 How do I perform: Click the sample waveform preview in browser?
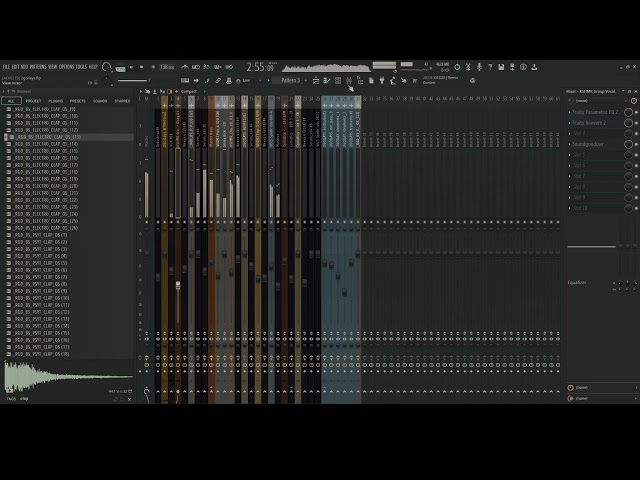(68, 376)
